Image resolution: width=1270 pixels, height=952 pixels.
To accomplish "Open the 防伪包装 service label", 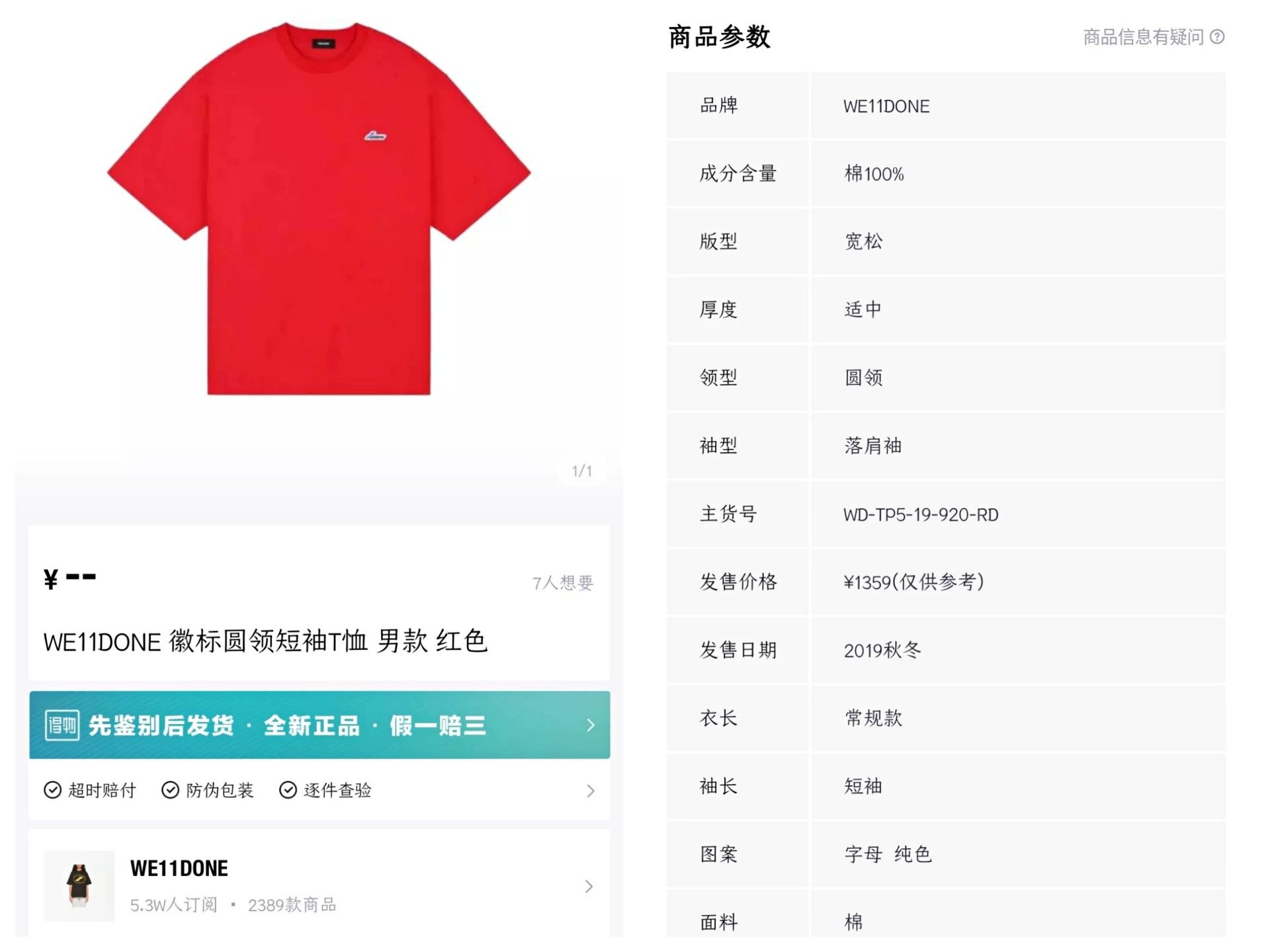I will click(220, 790).
